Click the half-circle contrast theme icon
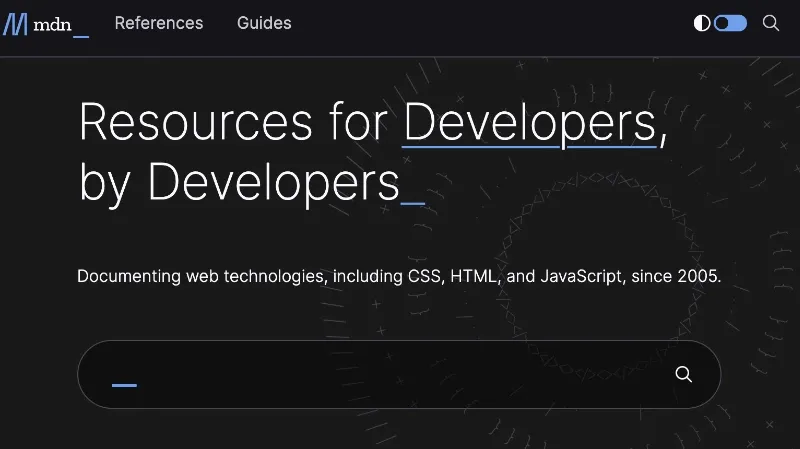The height and width of the screenshot is (449, 800). click(x=702, y=23)
